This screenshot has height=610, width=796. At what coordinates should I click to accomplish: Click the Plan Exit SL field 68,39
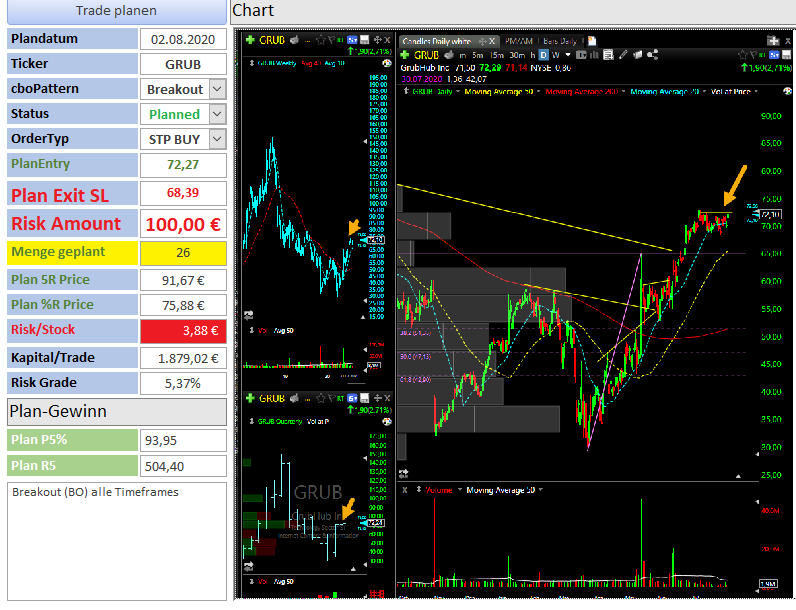click(x=183, y=193)
